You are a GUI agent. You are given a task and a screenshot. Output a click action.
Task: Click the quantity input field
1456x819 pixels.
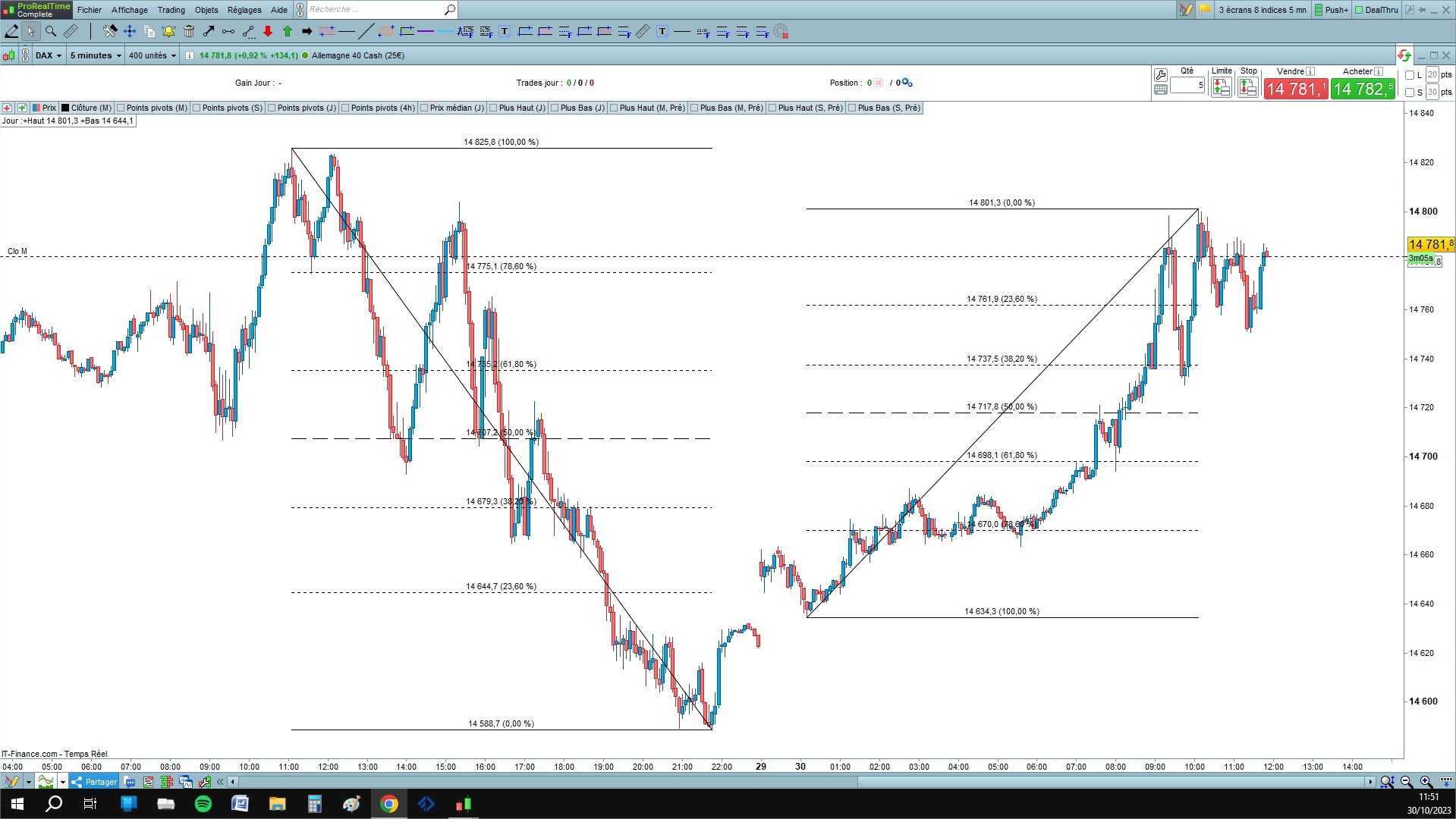[x=1187, y=85]
